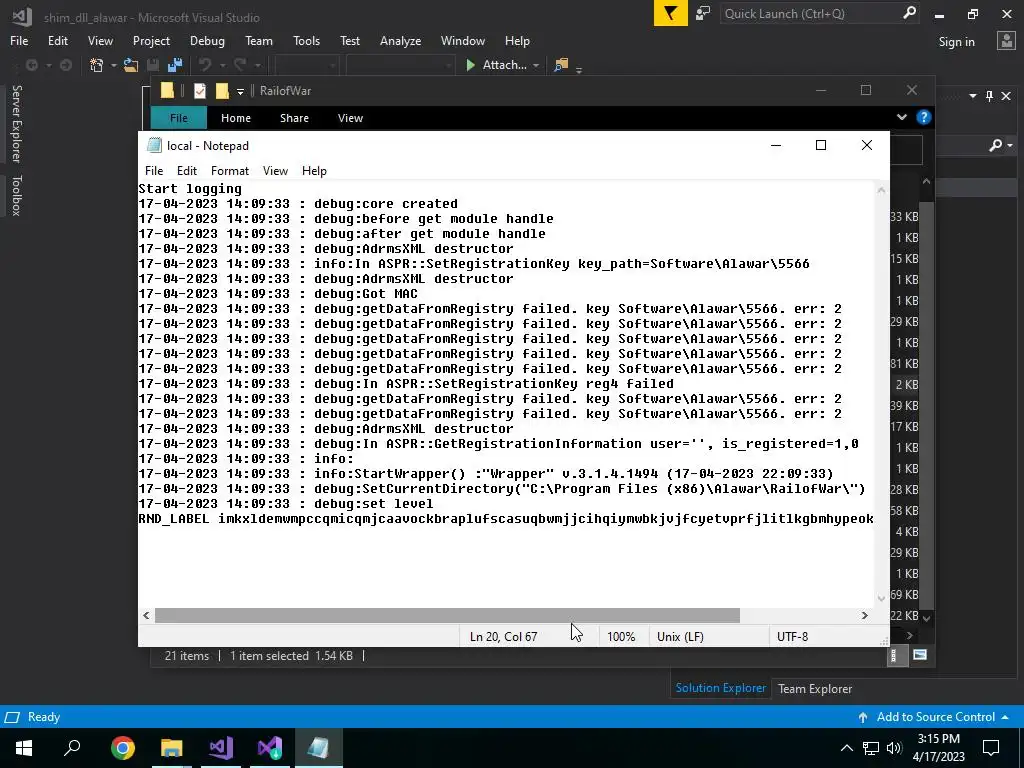Viewport: 1024px width, 768px height.
Task: Click the blue Help icon in RailofWar window
Action: (x=923, y=118)
